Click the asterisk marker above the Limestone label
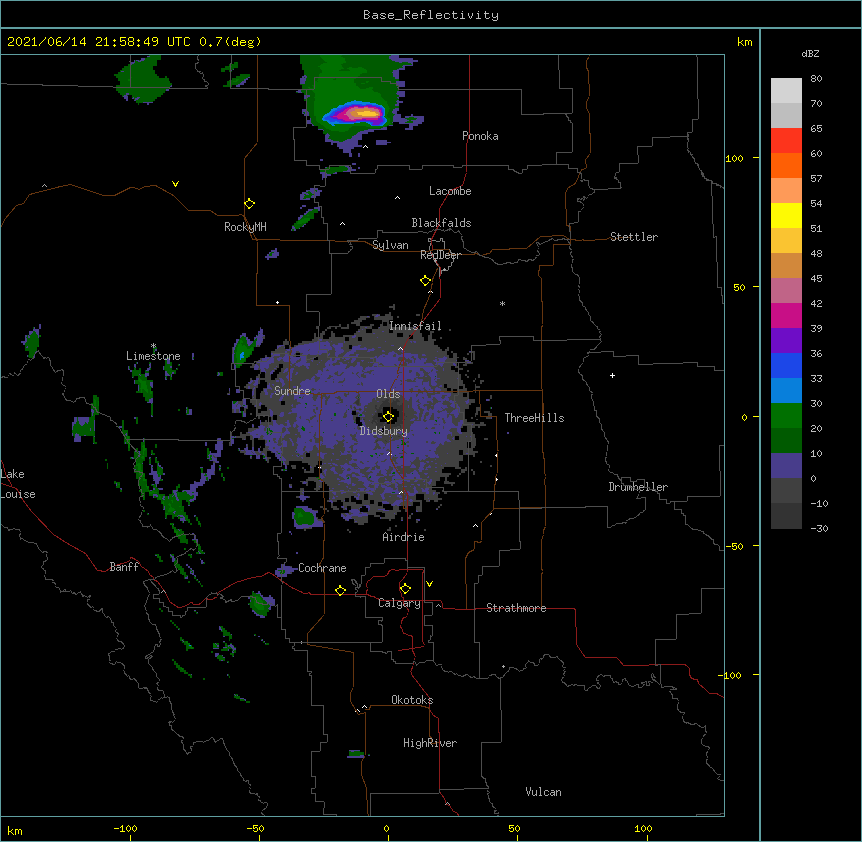The width and height of the screenshot is (862, 842). [x=153, y=346]
